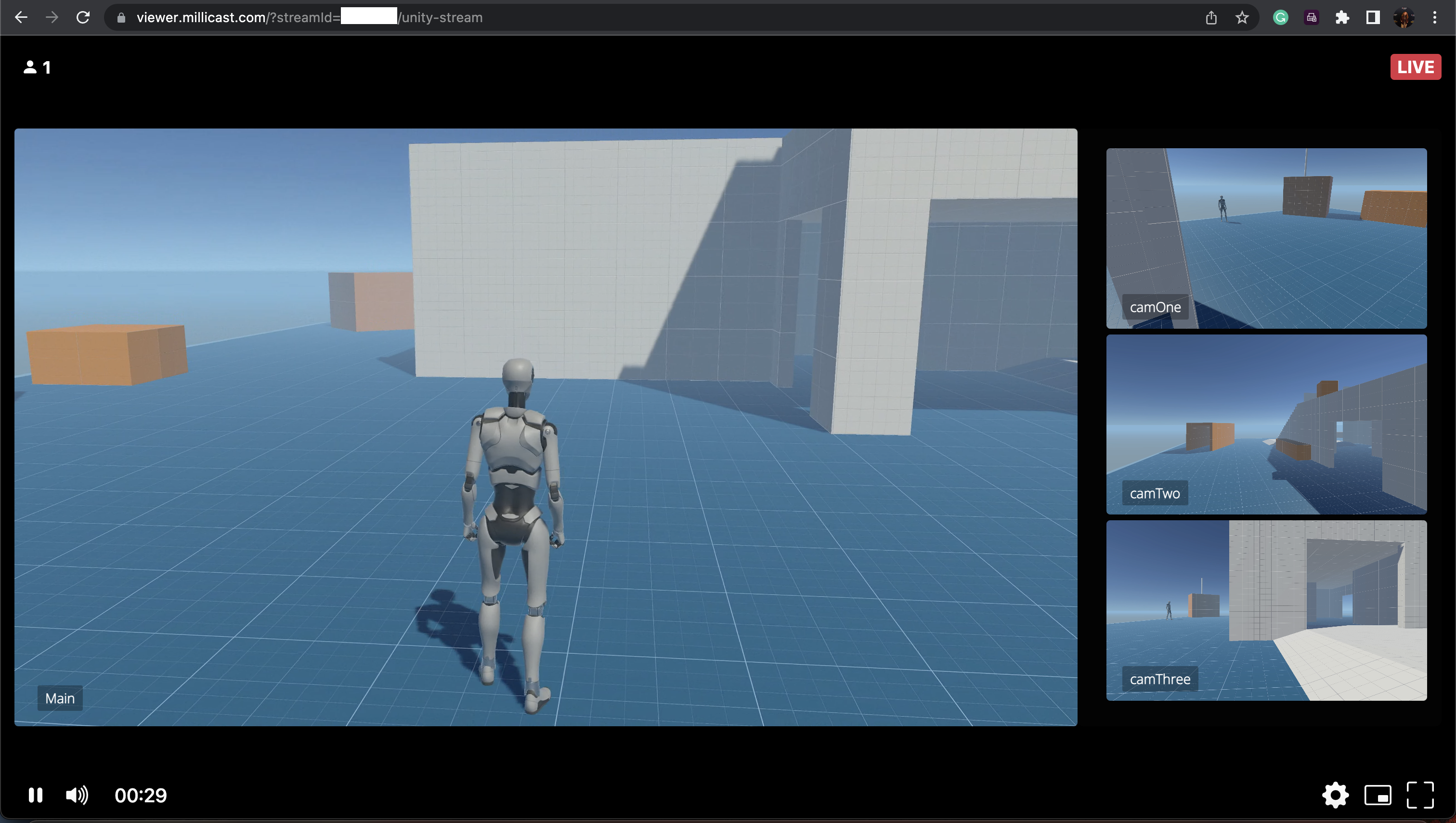Switch to camThree video thumbnail
The image size is (1456, 823).
tap(1266, 610)
